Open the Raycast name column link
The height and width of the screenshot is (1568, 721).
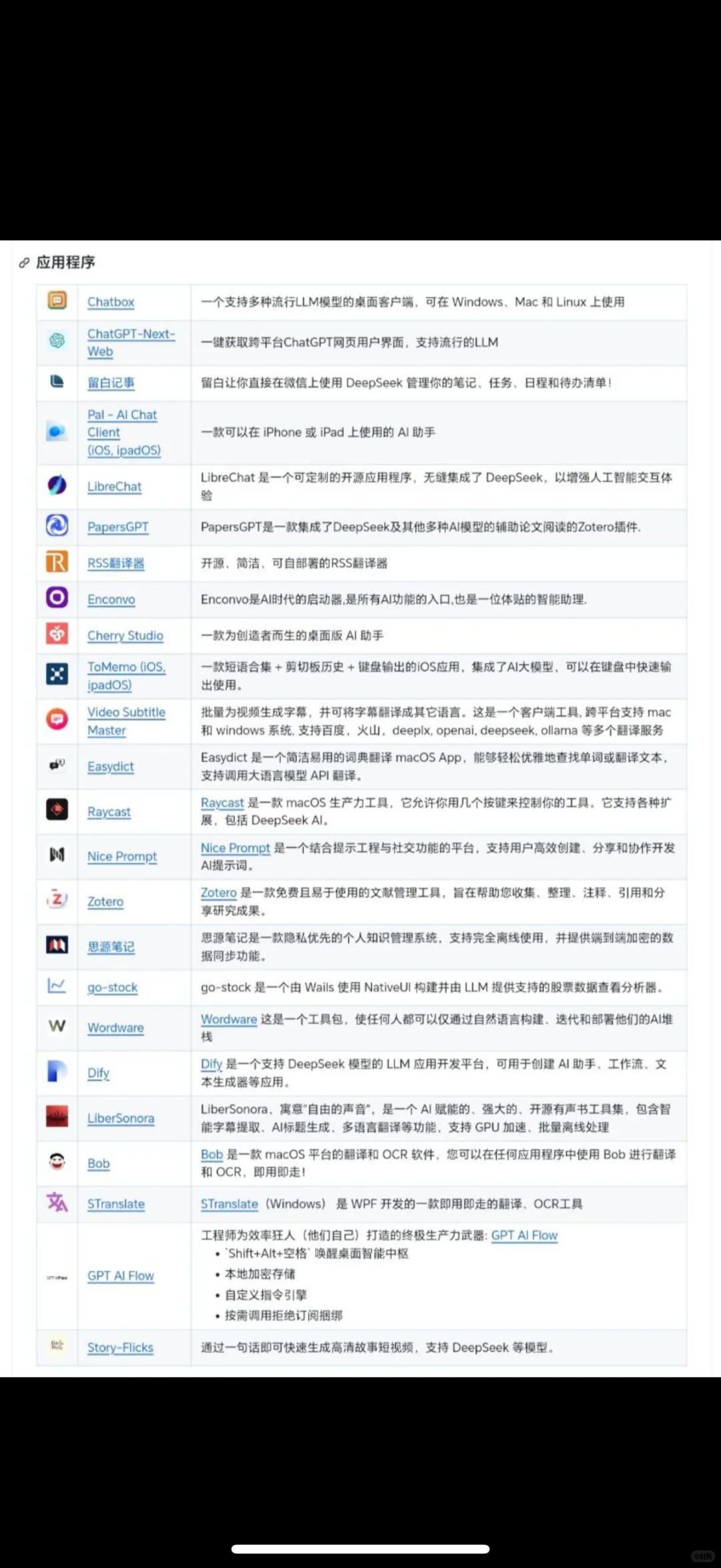109,812
